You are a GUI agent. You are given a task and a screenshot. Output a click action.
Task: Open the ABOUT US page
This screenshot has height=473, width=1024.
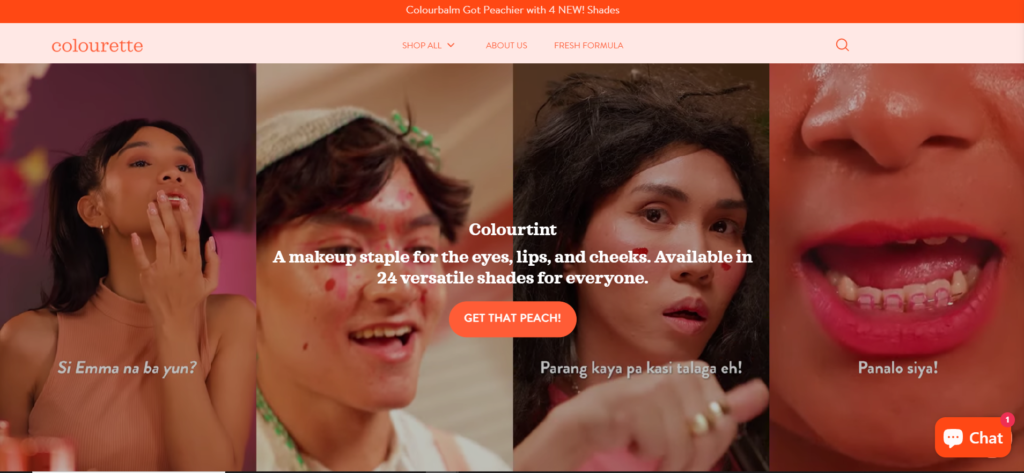pyautogui.click(x=506, y=45)
